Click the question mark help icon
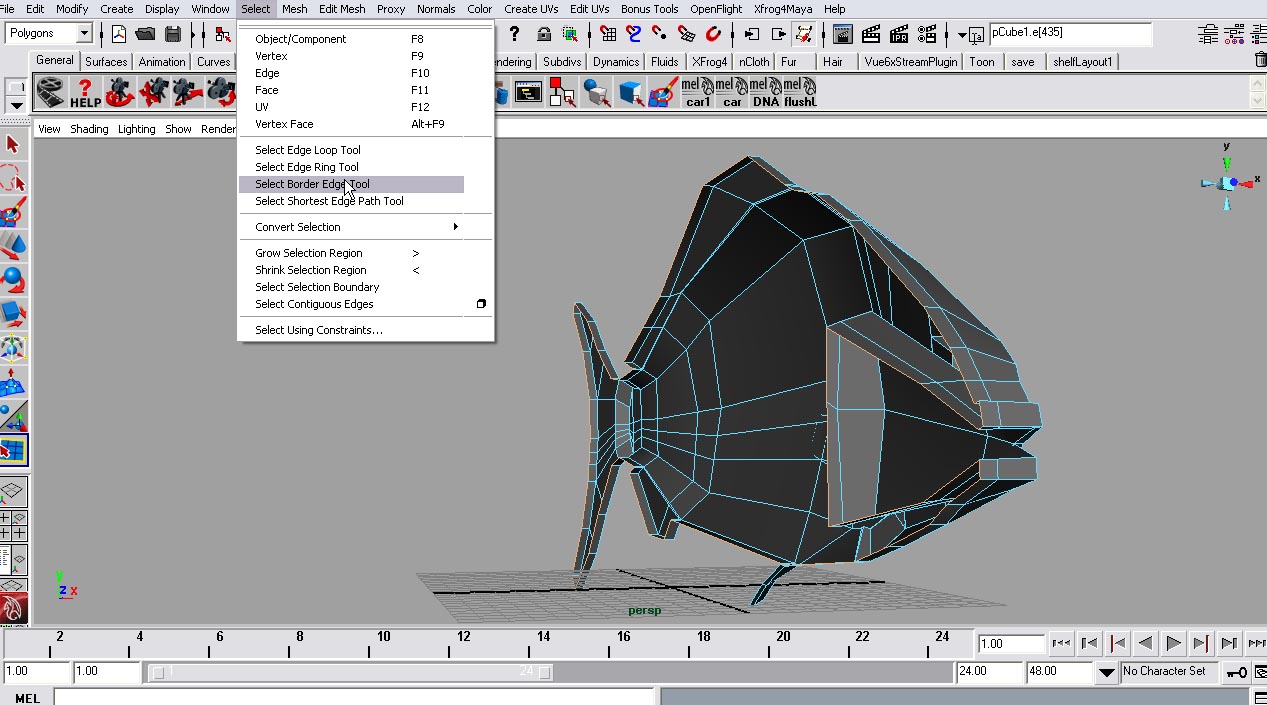Viewport: 1267px width, 705px height. (515, 34)
